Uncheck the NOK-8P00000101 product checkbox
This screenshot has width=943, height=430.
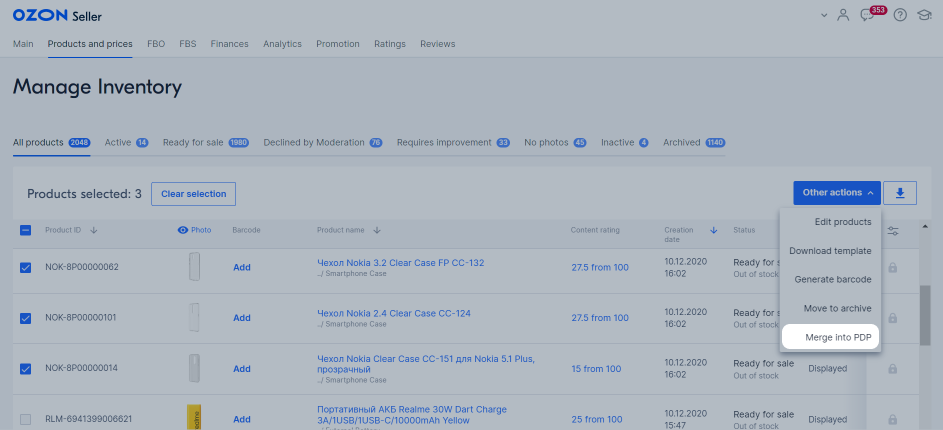pyautogui.click(x=25, y=318)
